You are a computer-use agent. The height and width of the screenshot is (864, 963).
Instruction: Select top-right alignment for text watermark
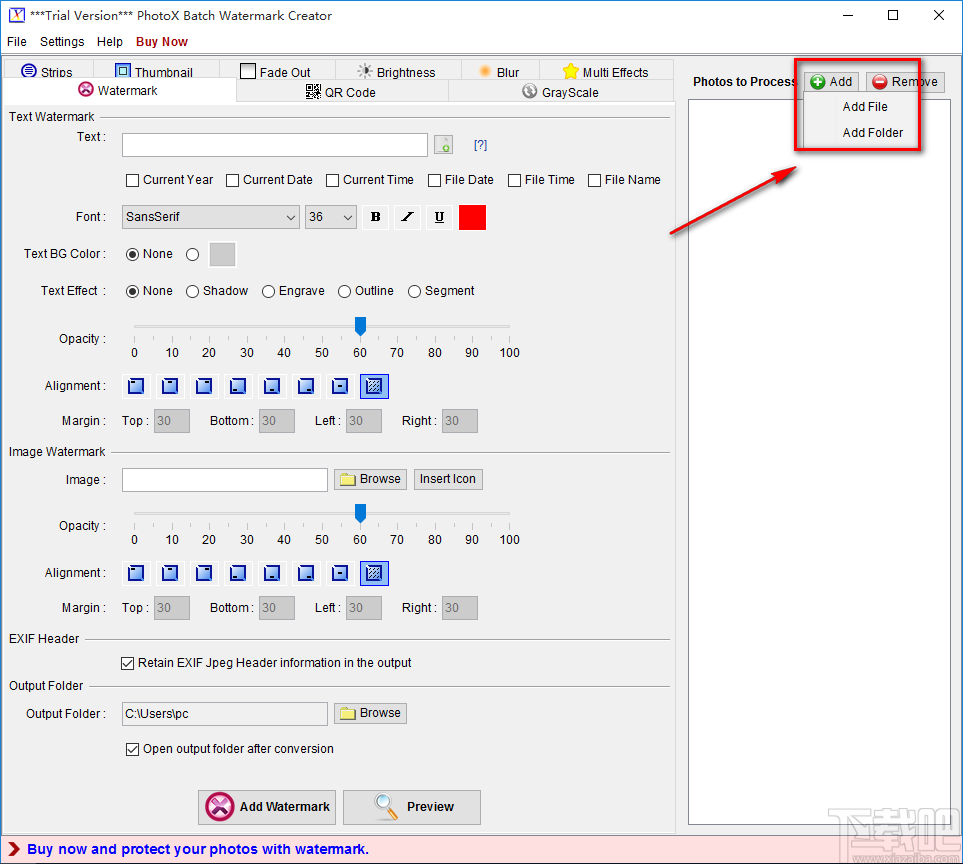(204, 386)
